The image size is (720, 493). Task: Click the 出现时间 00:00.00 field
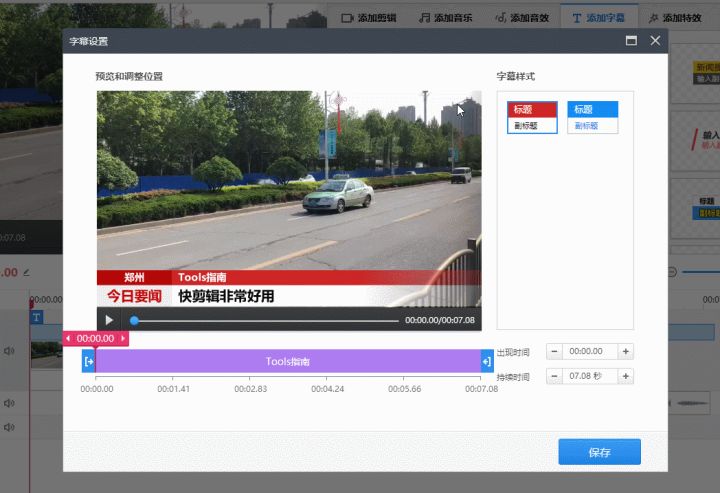point(590,351)
